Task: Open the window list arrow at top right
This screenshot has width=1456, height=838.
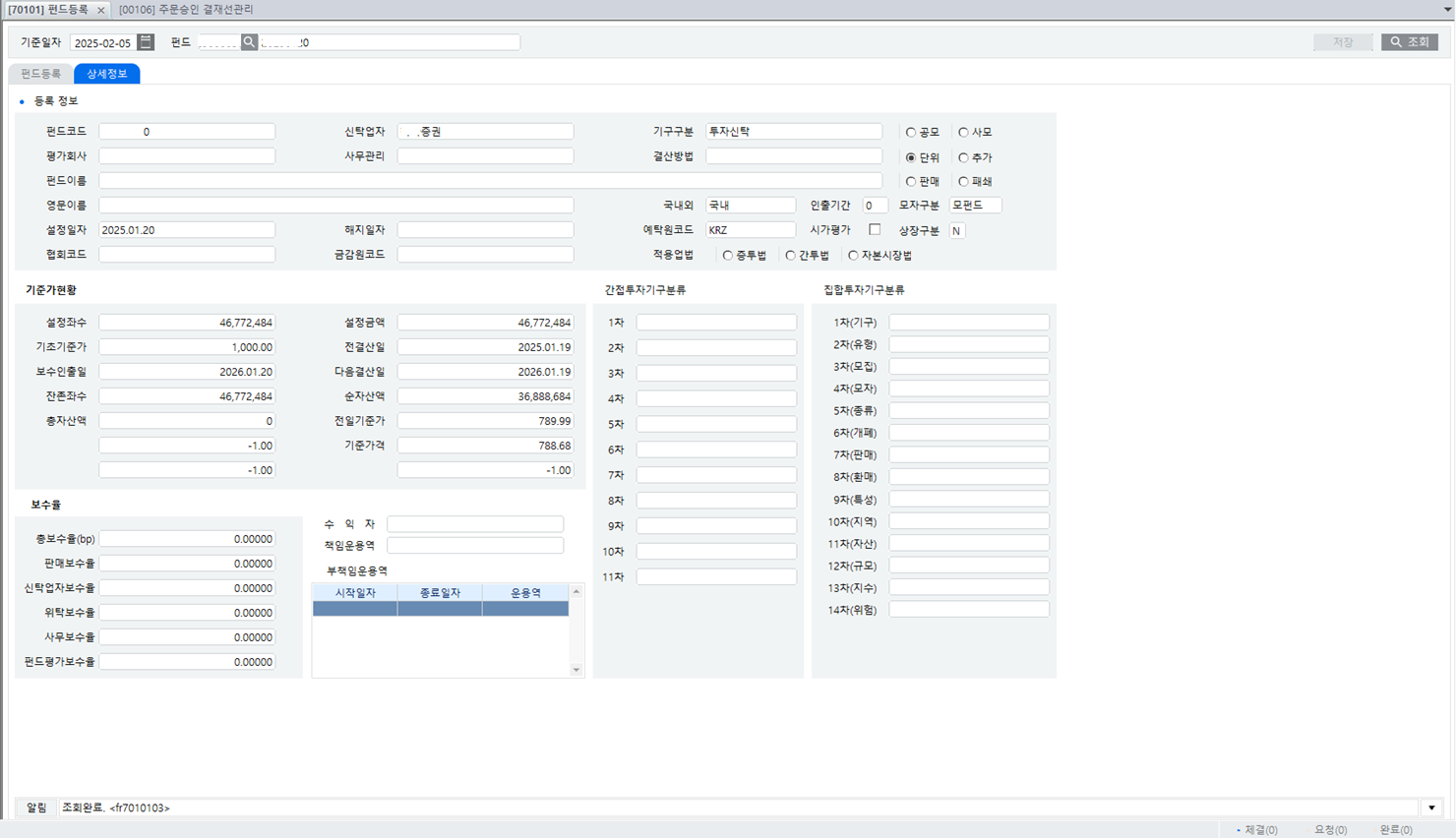Action: click(1448, 9)
